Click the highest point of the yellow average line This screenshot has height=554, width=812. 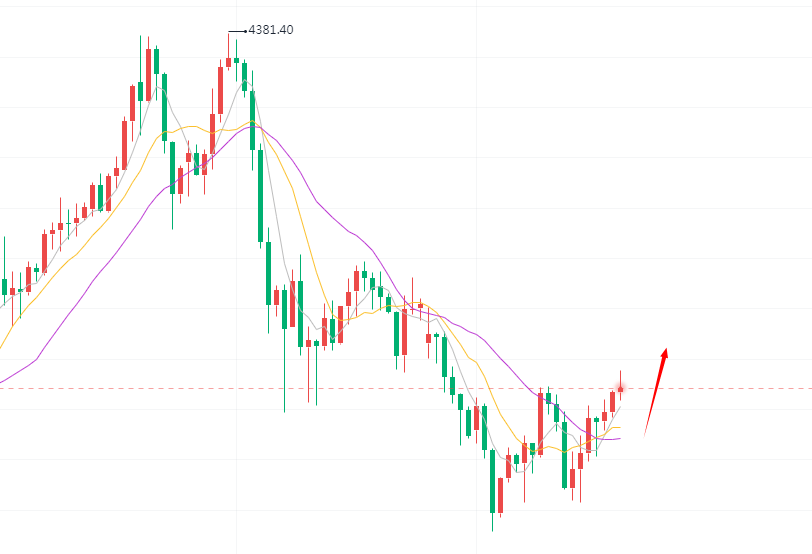pyautogui.click(x=252, y=123)
